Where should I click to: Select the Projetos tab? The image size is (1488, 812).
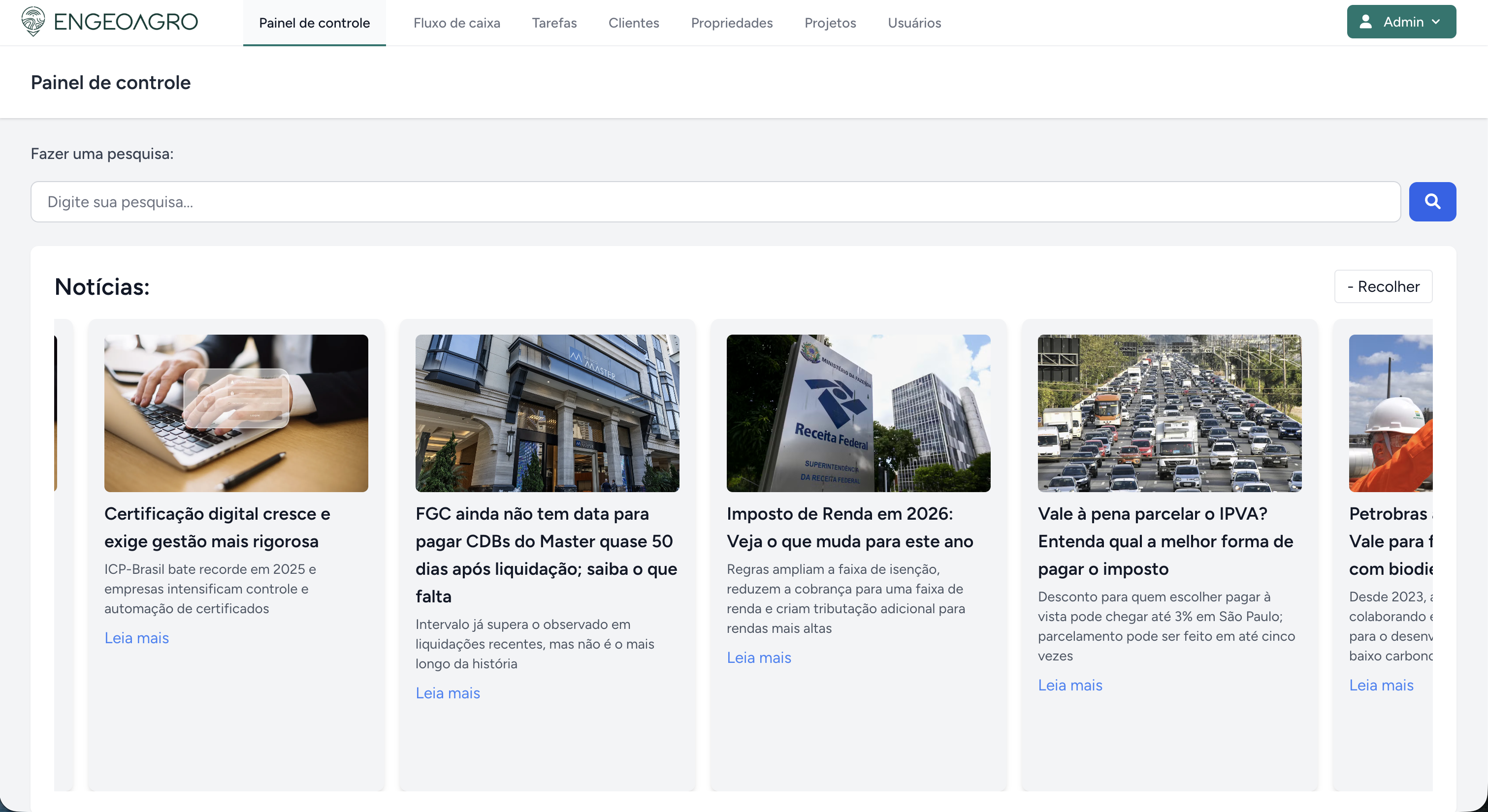pos(830,23)
